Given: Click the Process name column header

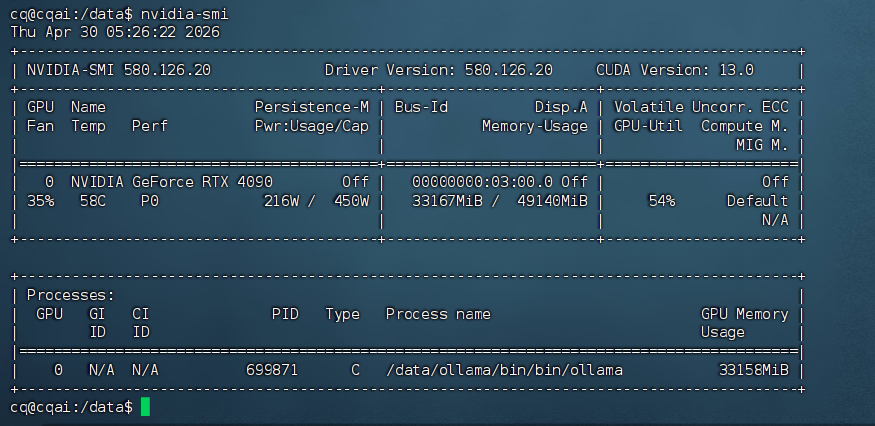Looking at the screenshot, I should tap(438, 314).
